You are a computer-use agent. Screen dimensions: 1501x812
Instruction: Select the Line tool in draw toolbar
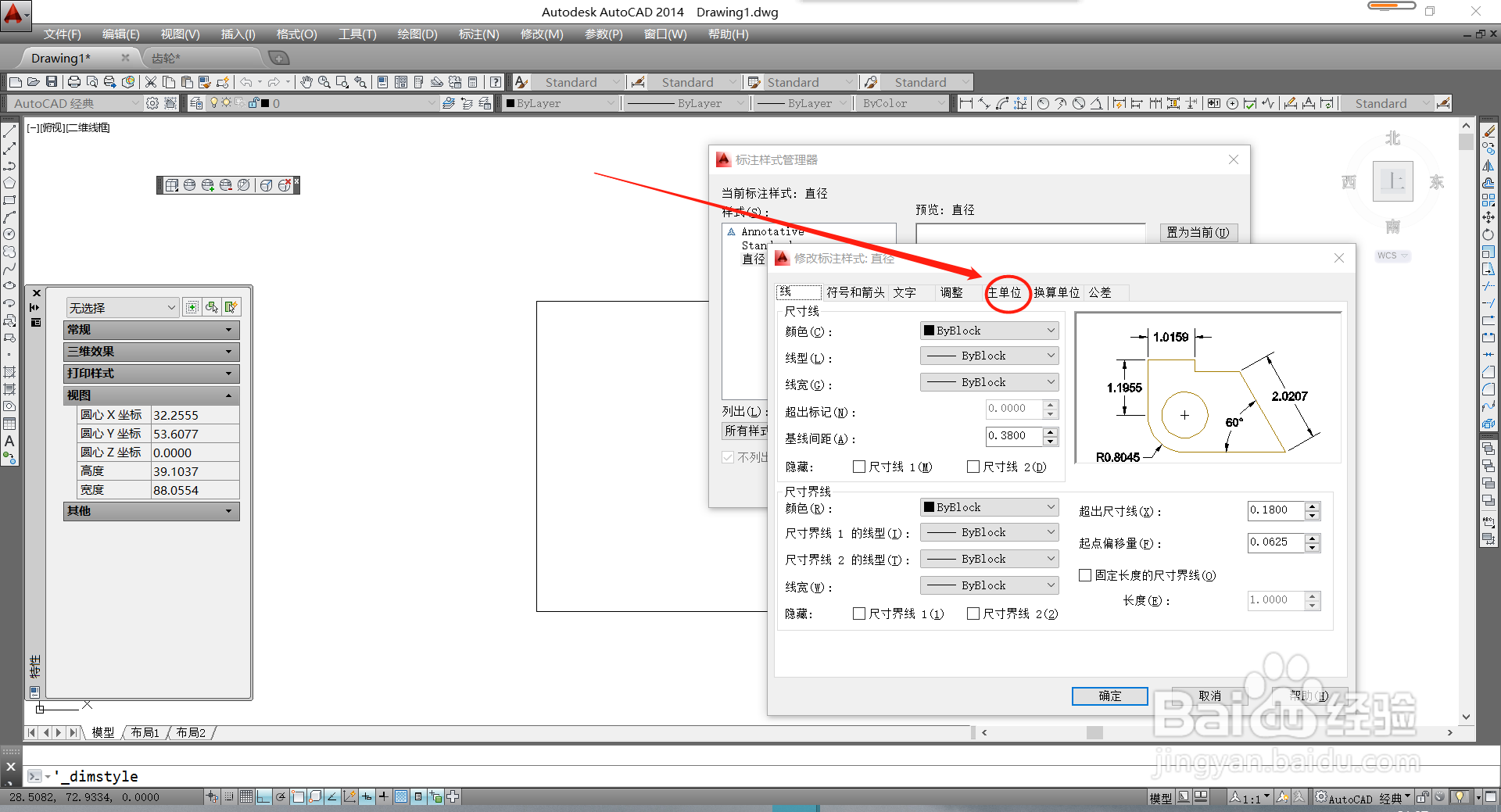coord(9,131)
